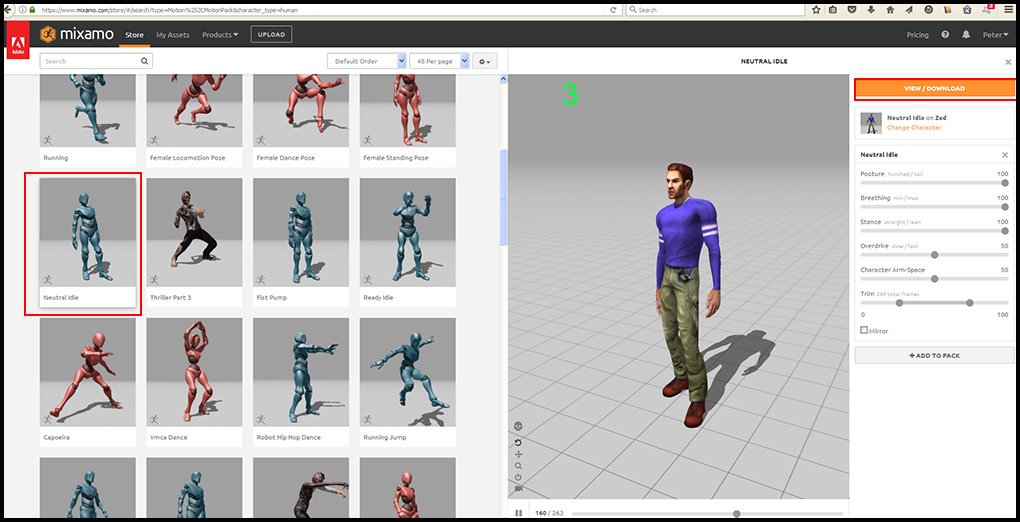This screenshot has width=1020, height=522.
Task: Adjust the Character Arm-Space slider handle
Action: coord(935,279)
